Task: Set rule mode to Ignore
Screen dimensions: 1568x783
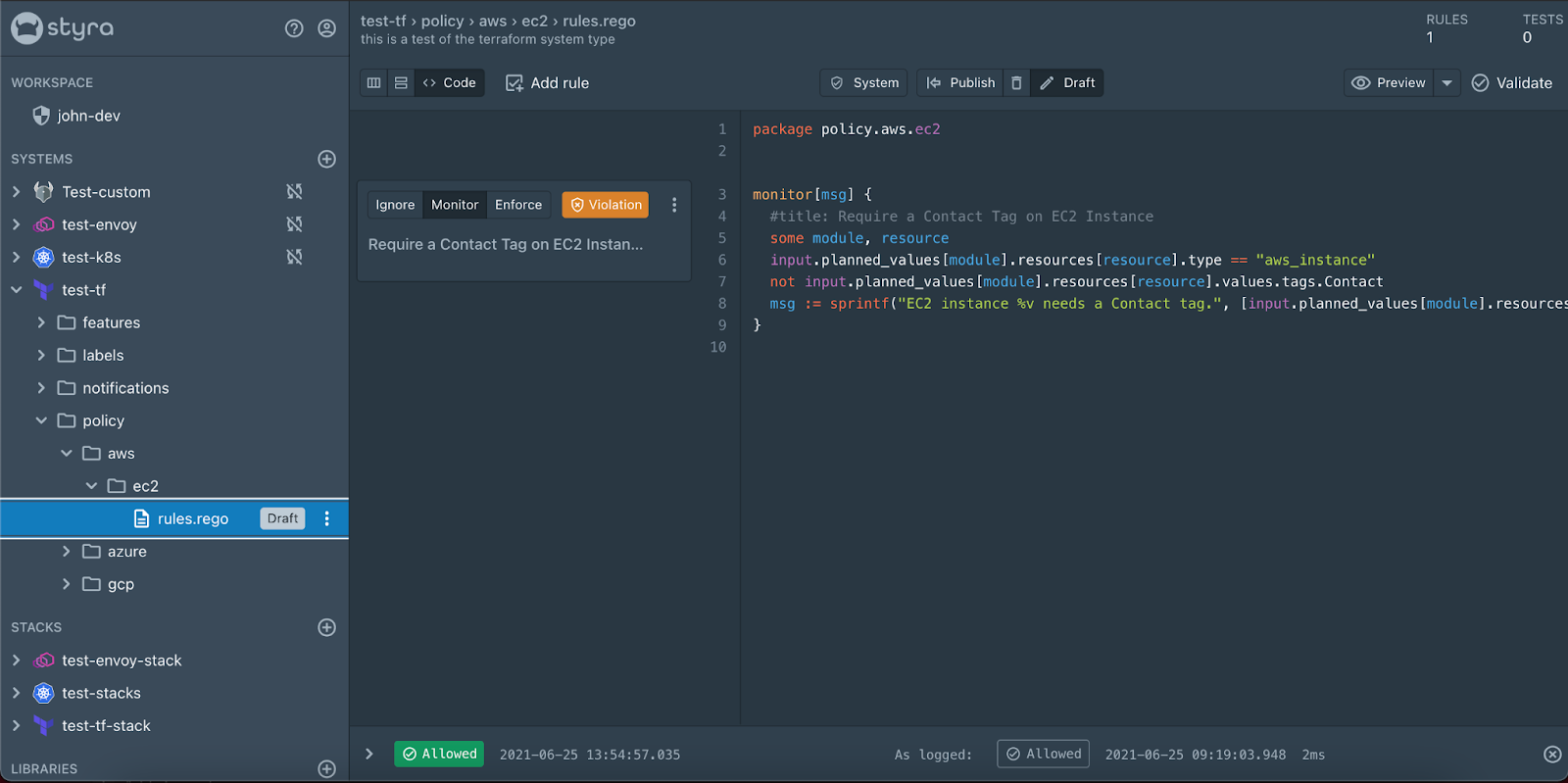Action: [x=395, y=205]
